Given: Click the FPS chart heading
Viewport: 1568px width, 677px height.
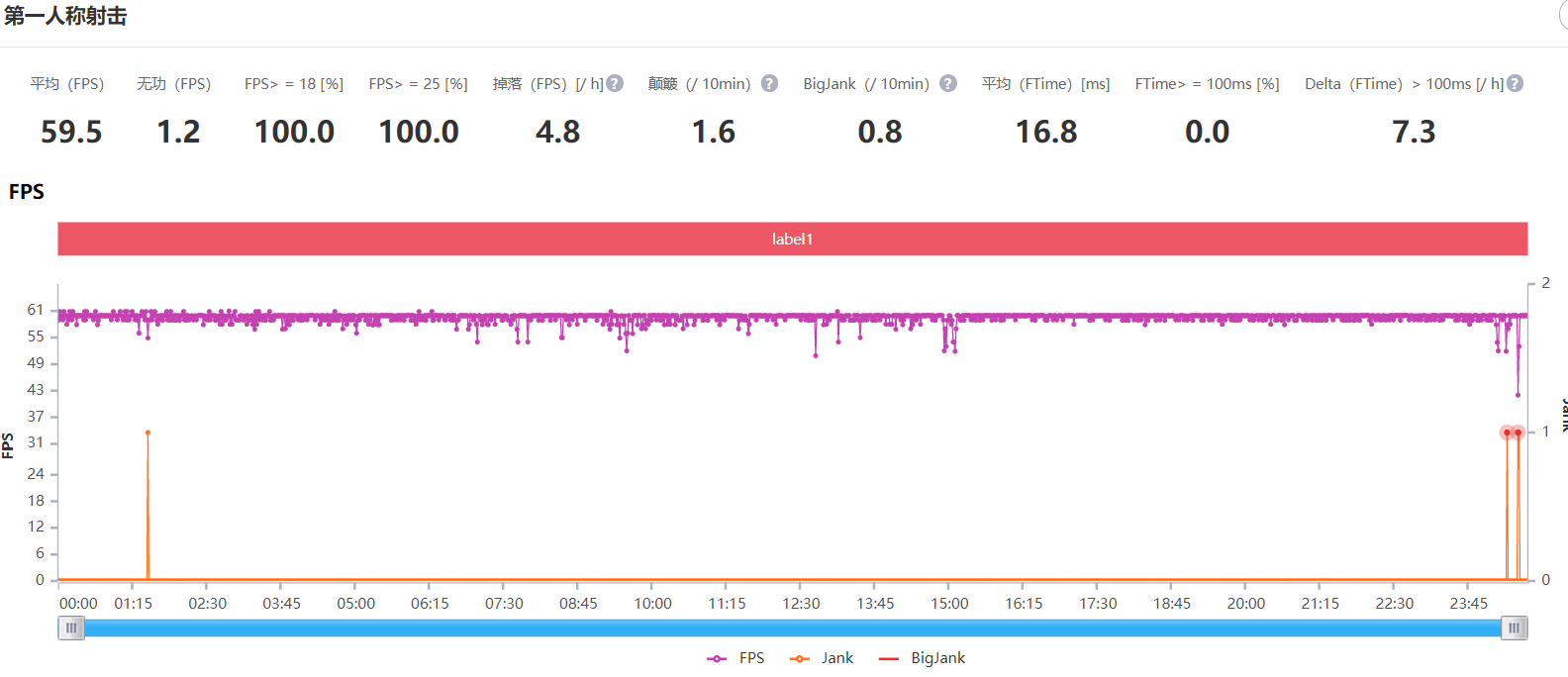Looking at the screenshot, I should pyautogui.click(x=27, y=192).
